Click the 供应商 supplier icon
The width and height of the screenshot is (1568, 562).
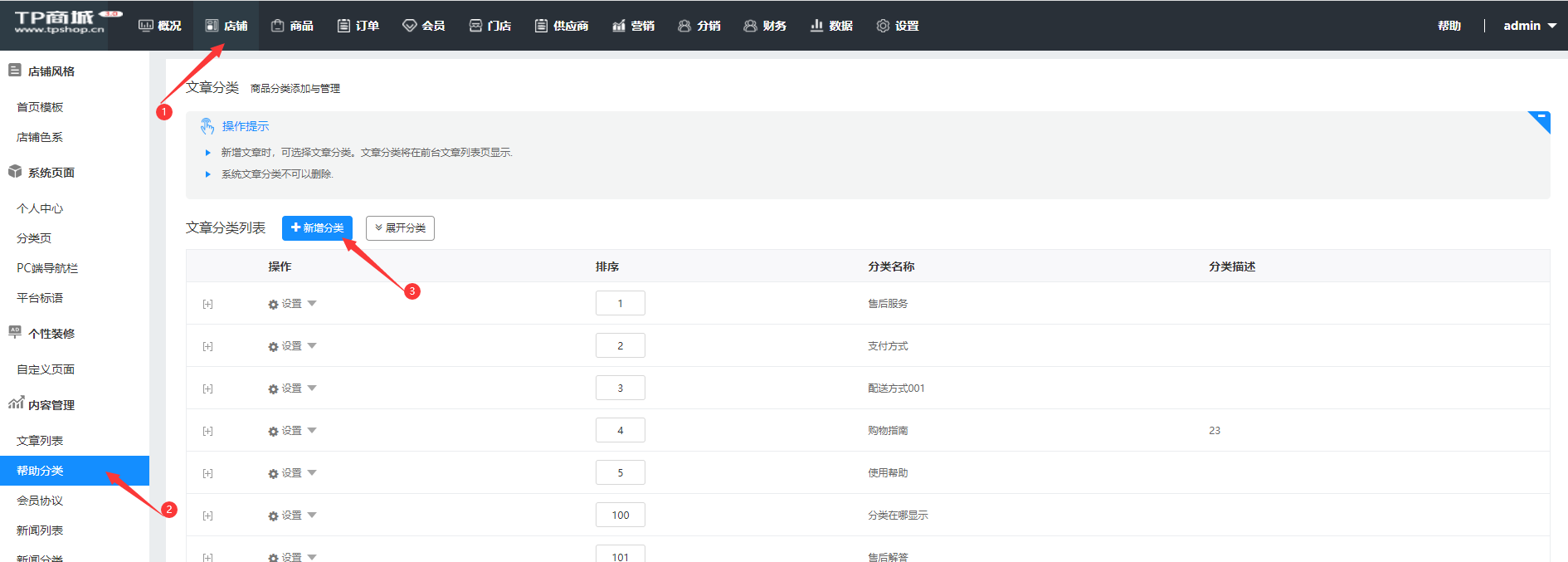tap(541, 26)
